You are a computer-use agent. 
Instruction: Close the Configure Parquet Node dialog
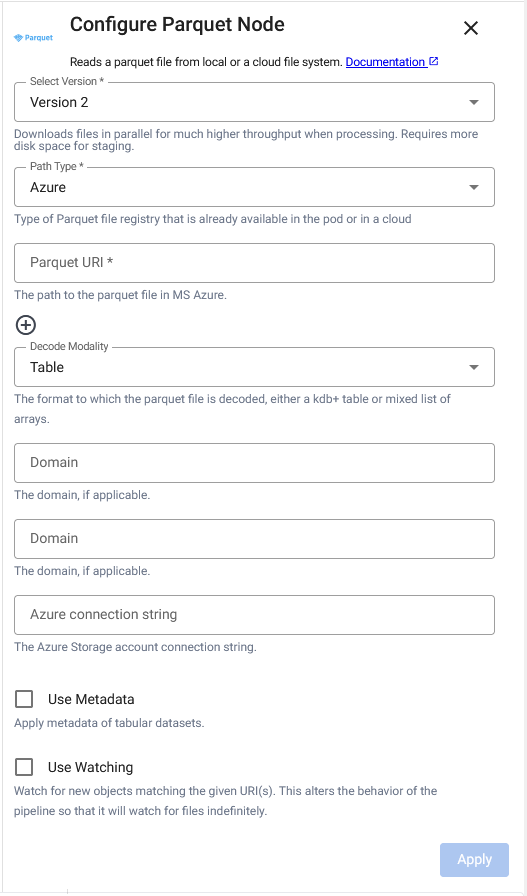(470, 28)
